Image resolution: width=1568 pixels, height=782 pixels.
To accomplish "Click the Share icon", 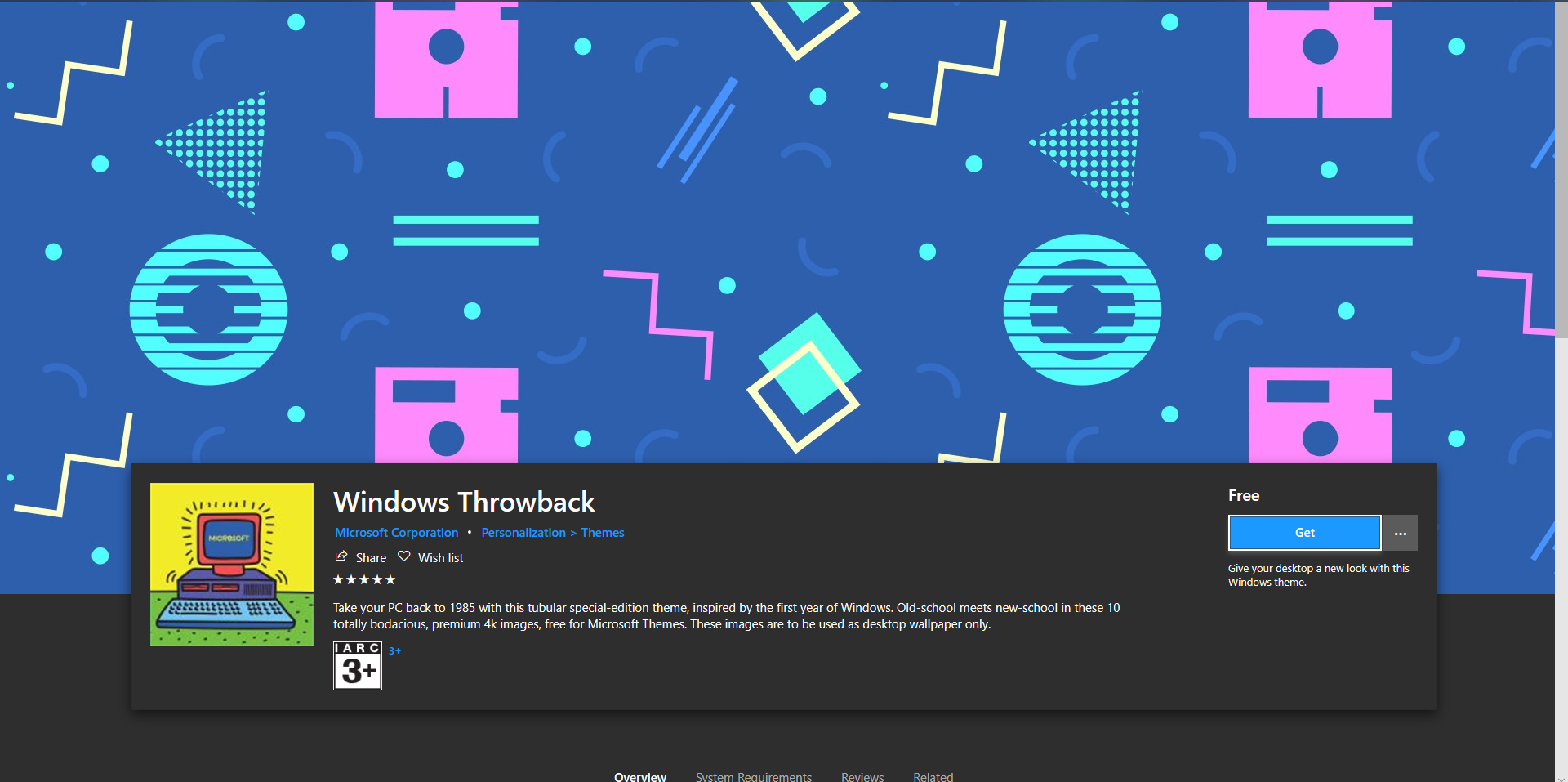I will click(341, 557).
